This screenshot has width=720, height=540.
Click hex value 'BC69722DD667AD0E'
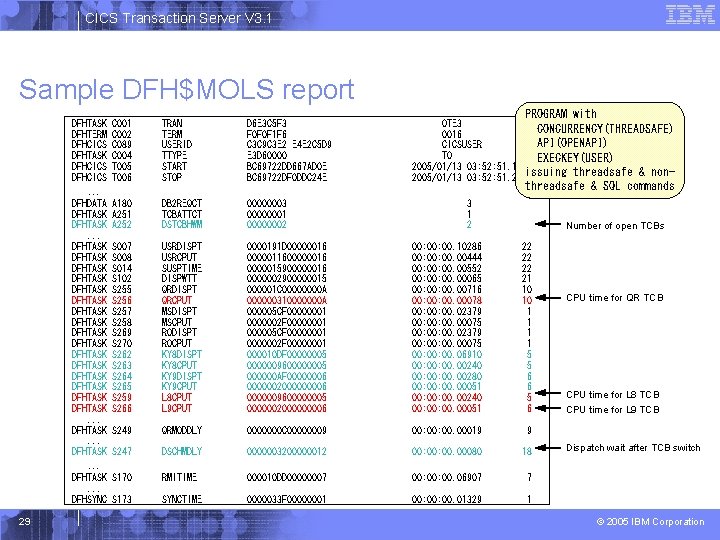287,166
